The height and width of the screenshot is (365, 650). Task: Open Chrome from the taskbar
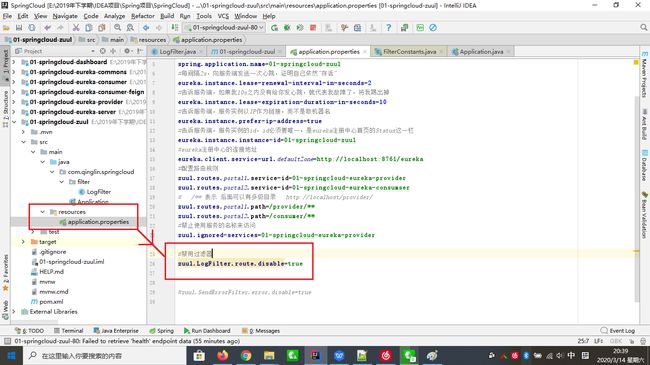coord(246,355)
